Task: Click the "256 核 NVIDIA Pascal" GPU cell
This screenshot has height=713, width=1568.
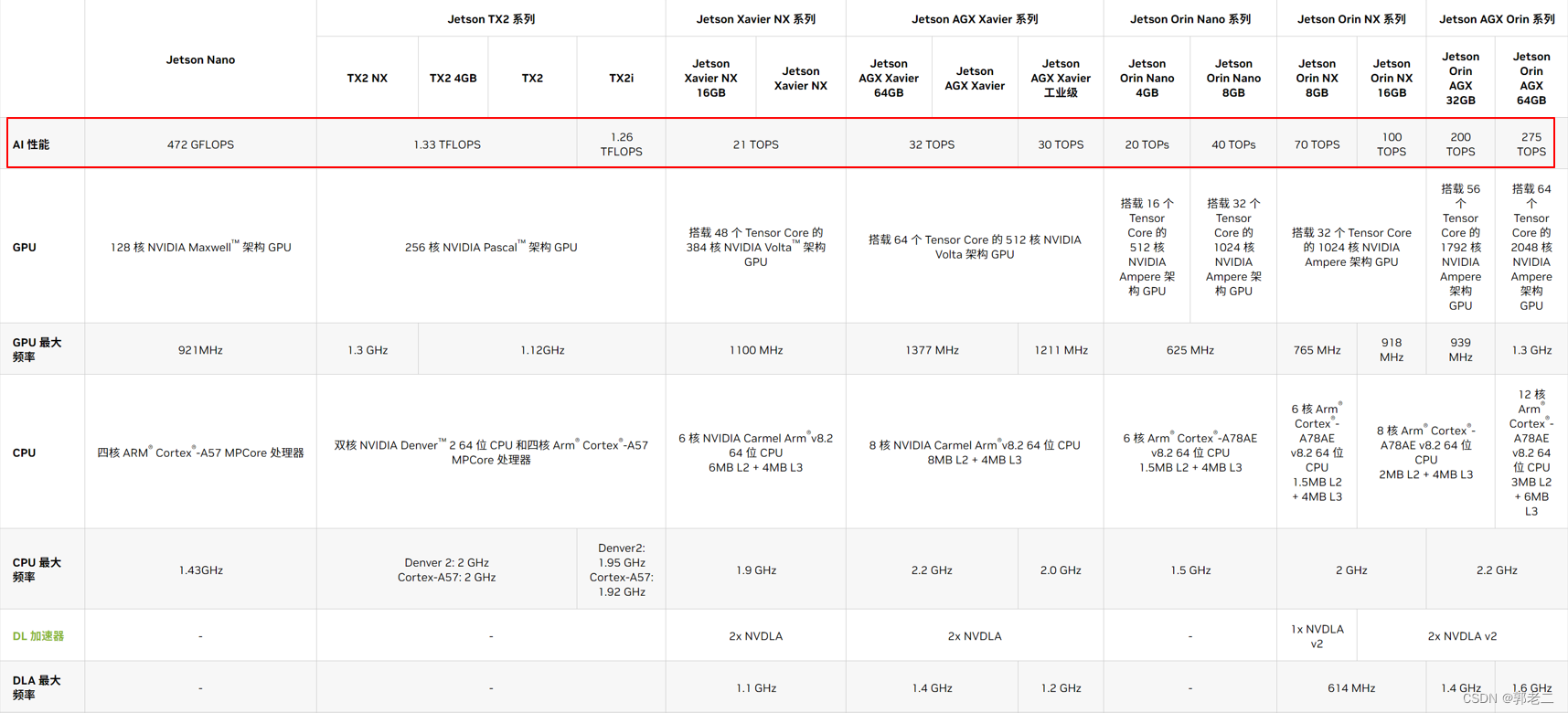Action: (491, 247)
